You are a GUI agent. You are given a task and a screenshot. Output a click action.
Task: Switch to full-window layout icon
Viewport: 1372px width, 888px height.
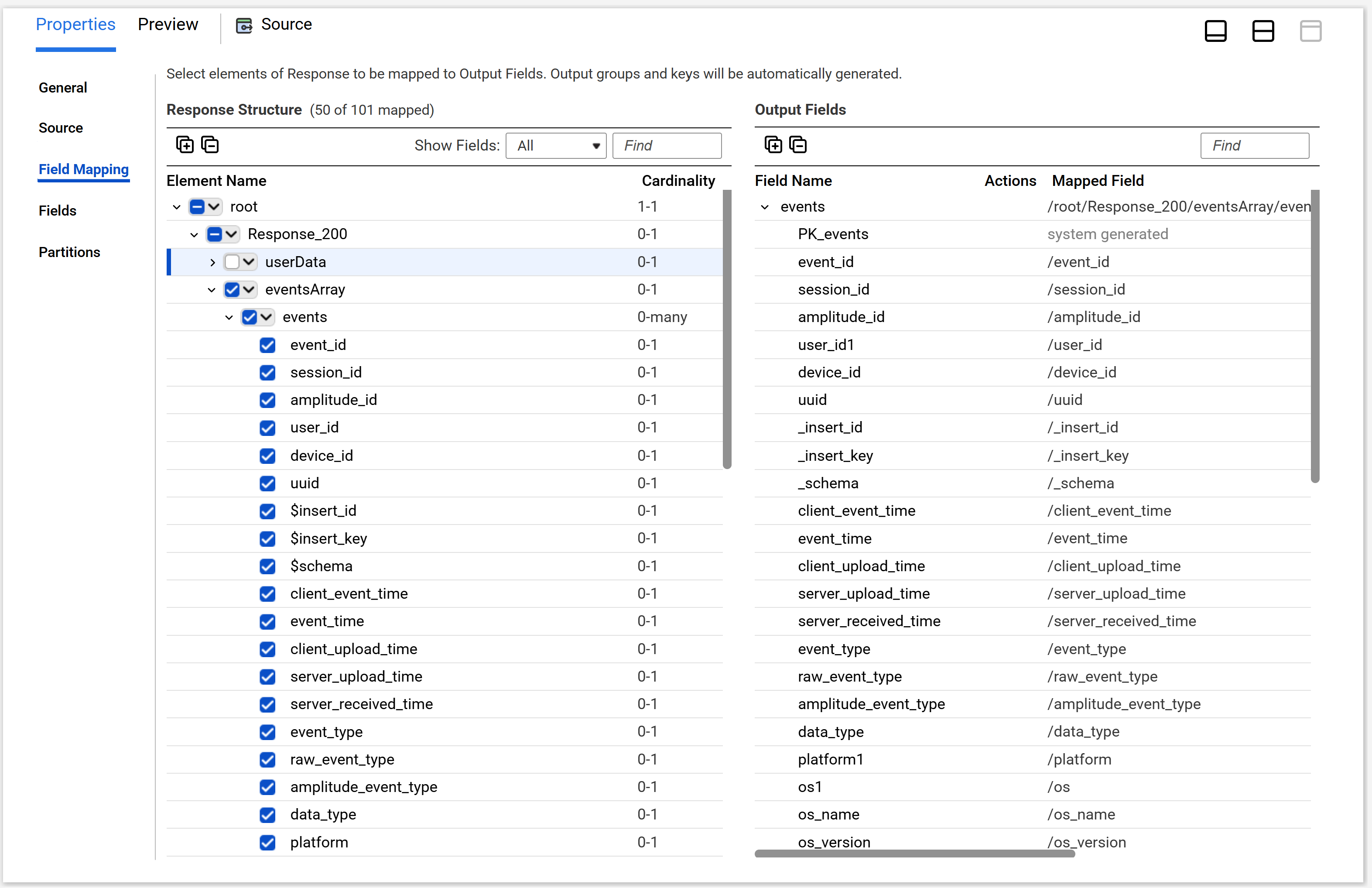click(1310, 31)
